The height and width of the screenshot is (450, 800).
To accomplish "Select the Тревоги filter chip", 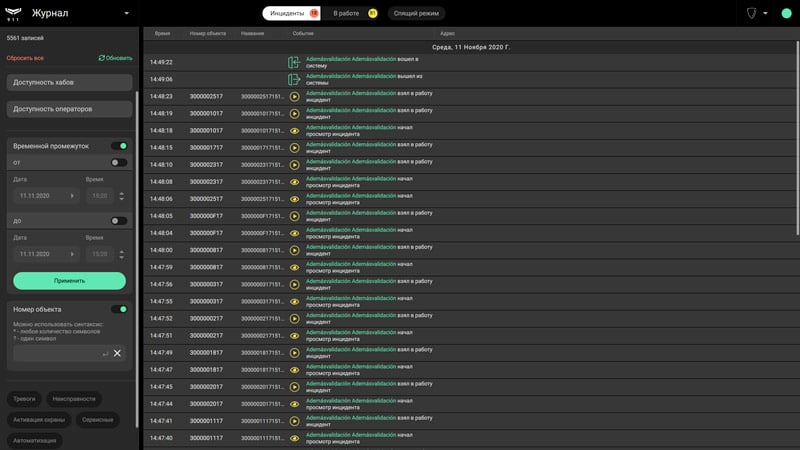I will [x=24, y=399].
